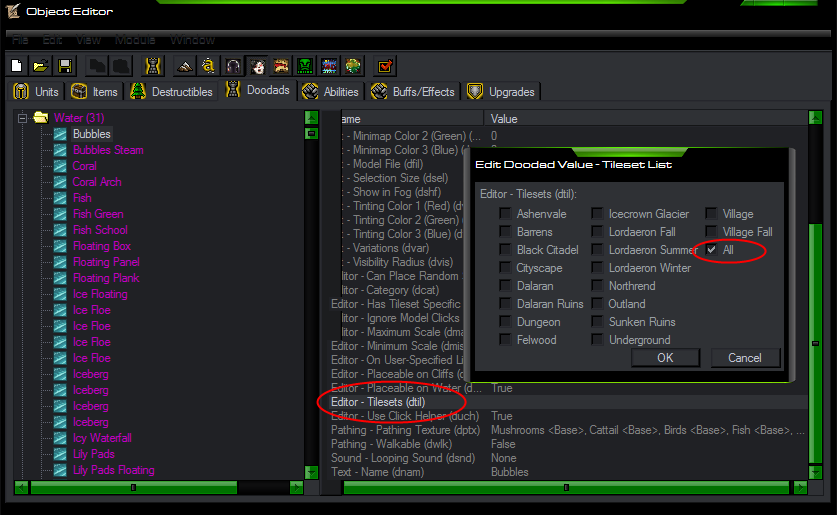
Task: Switch to the Upgrades tab
Action: coord(502,92)
